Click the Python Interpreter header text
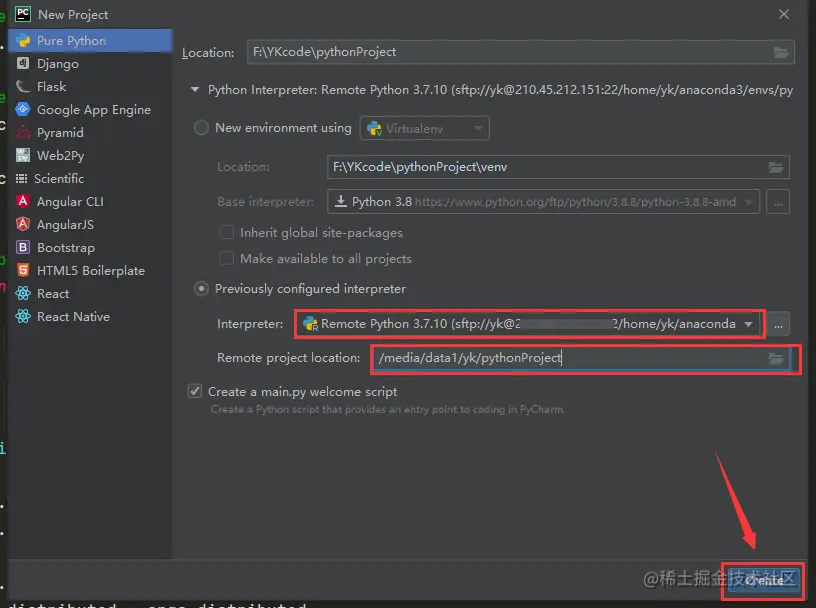 [501, 90]
